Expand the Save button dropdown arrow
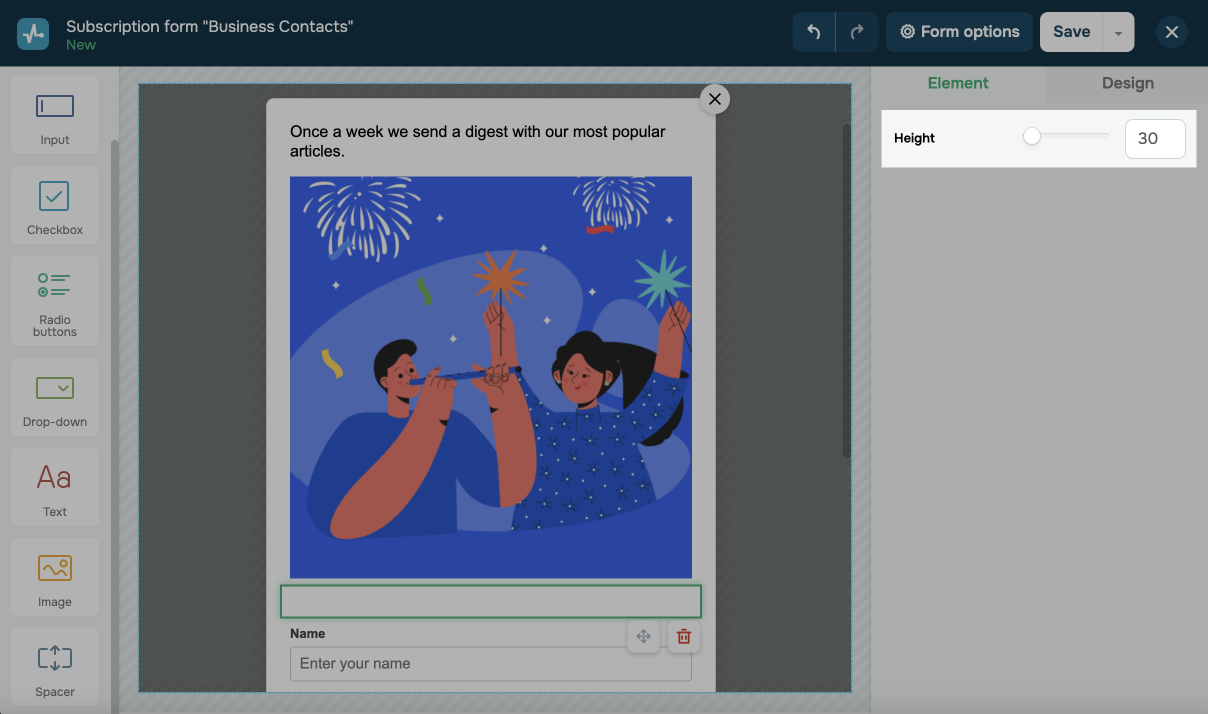The width and height of the screenshot is (1208, 714). [x=1118, y=33]
